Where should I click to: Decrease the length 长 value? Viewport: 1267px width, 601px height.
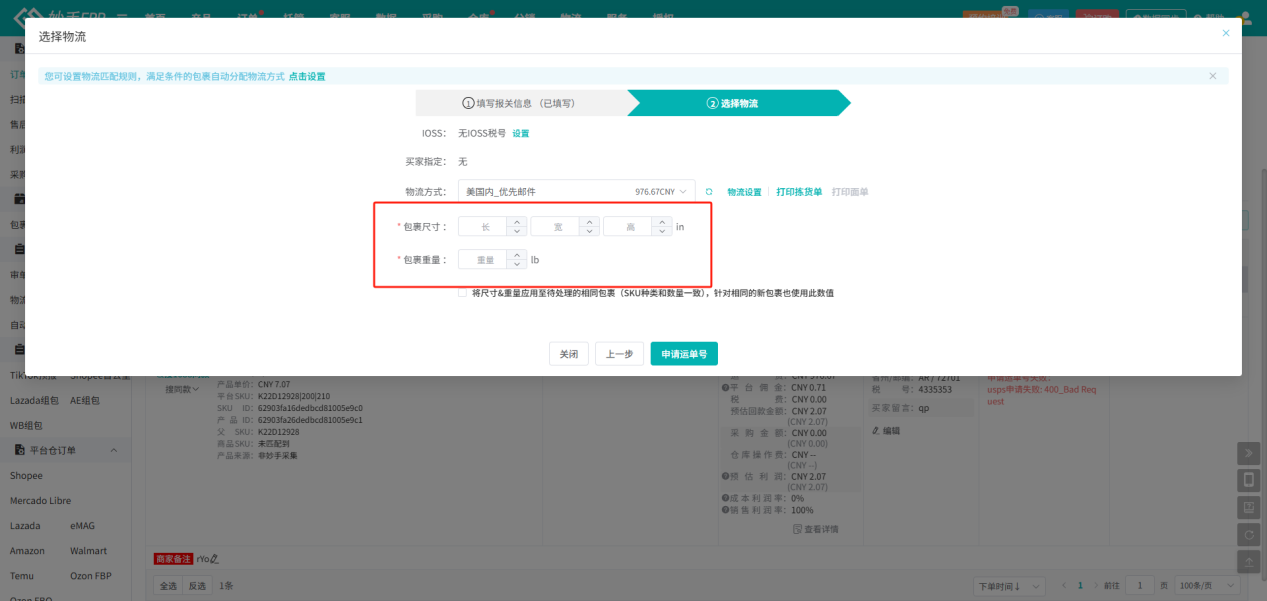point(517,232)
